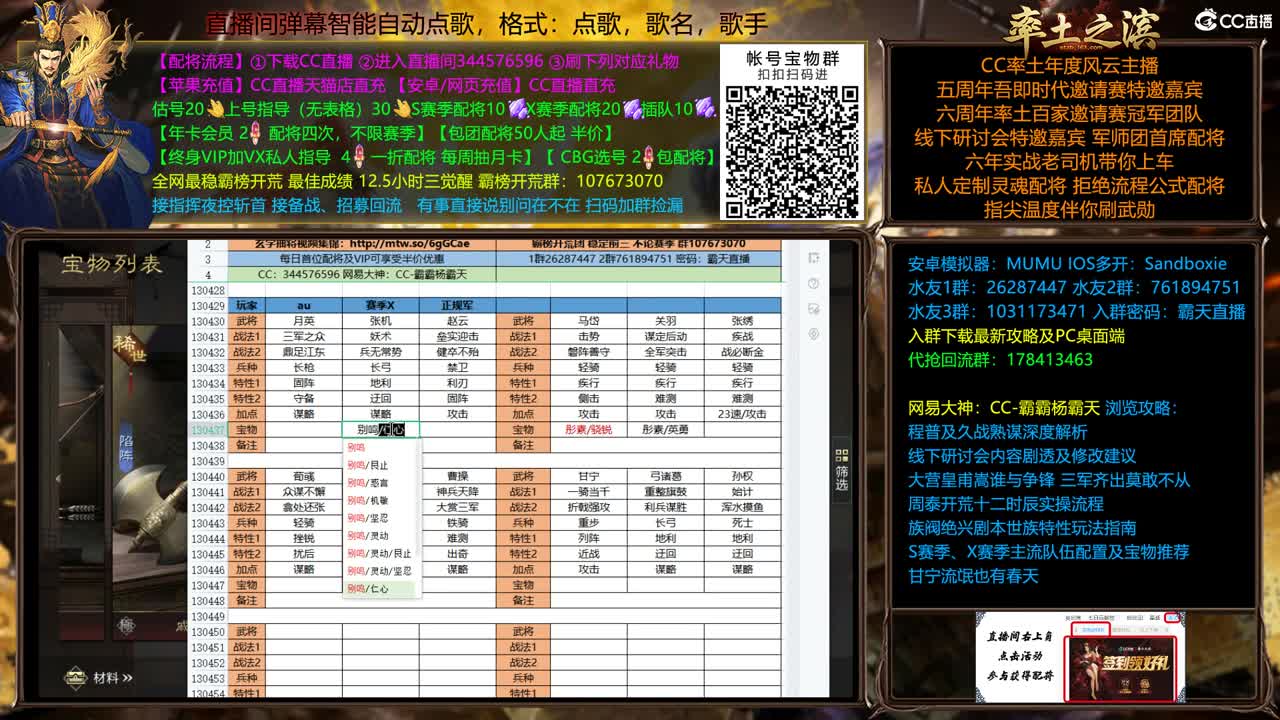
Task: Open the 筛选 filter panel button
Action: [x=841, y=470]
